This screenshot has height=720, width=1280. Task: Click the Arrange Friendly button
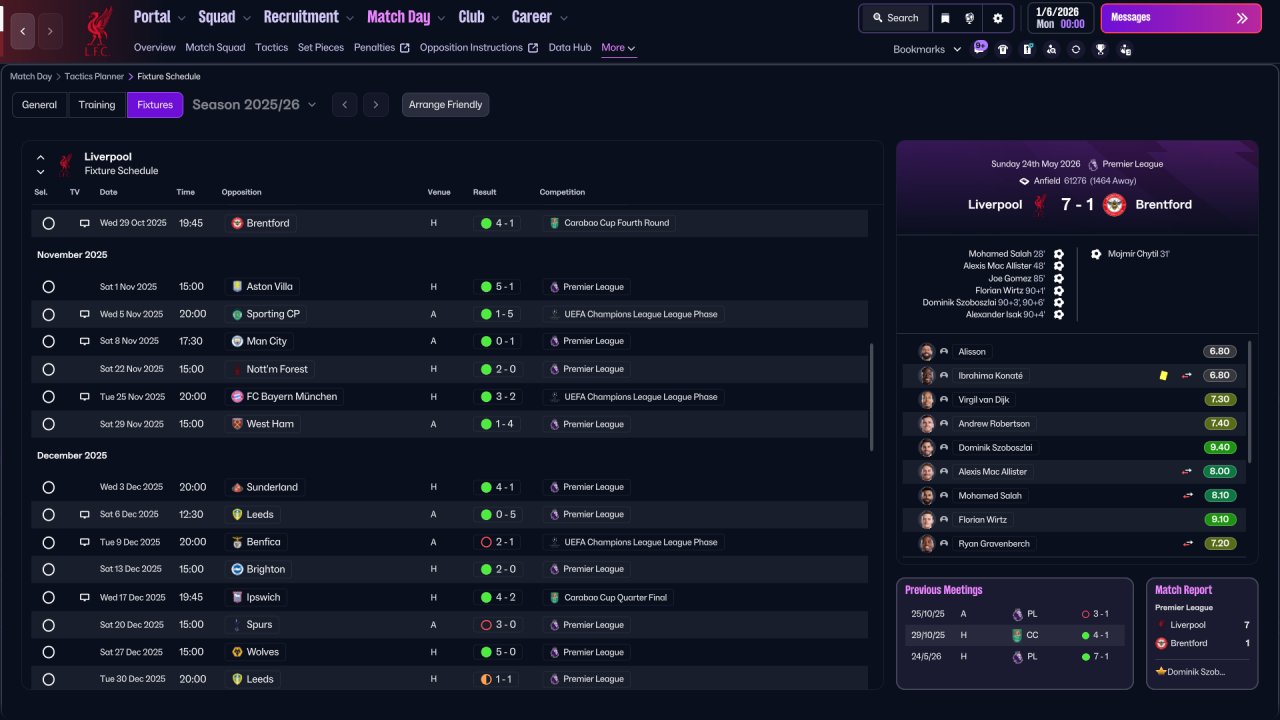(446, 105)
